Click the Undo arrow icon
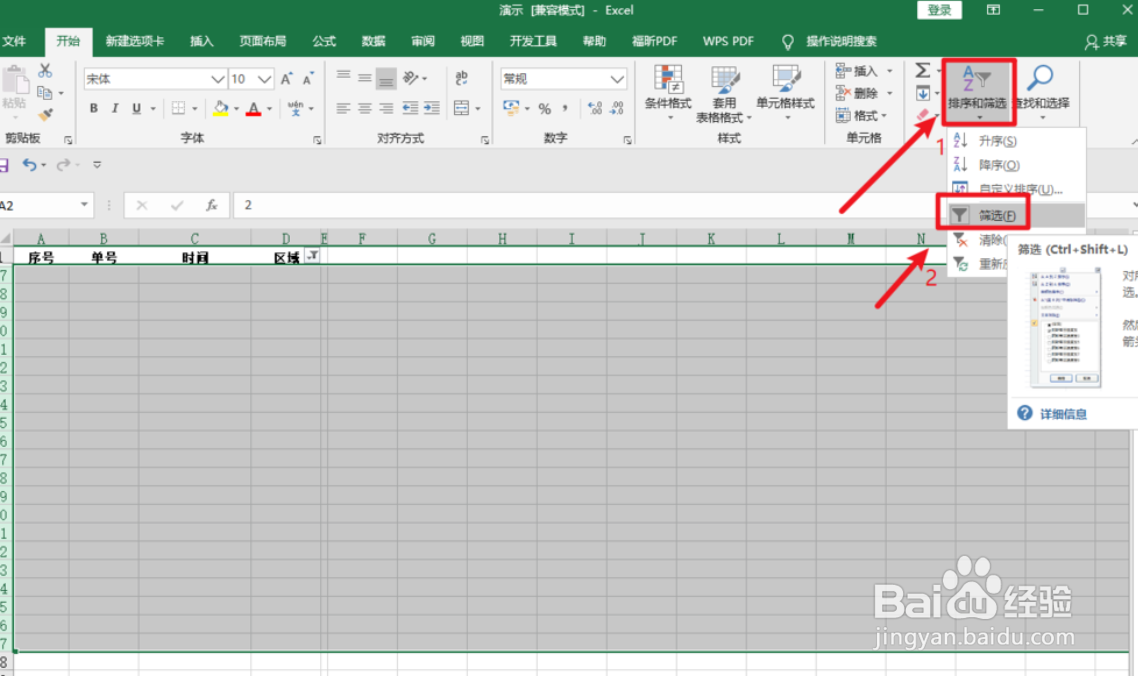This screenshot has width=1138, height=676. (29, 165)
